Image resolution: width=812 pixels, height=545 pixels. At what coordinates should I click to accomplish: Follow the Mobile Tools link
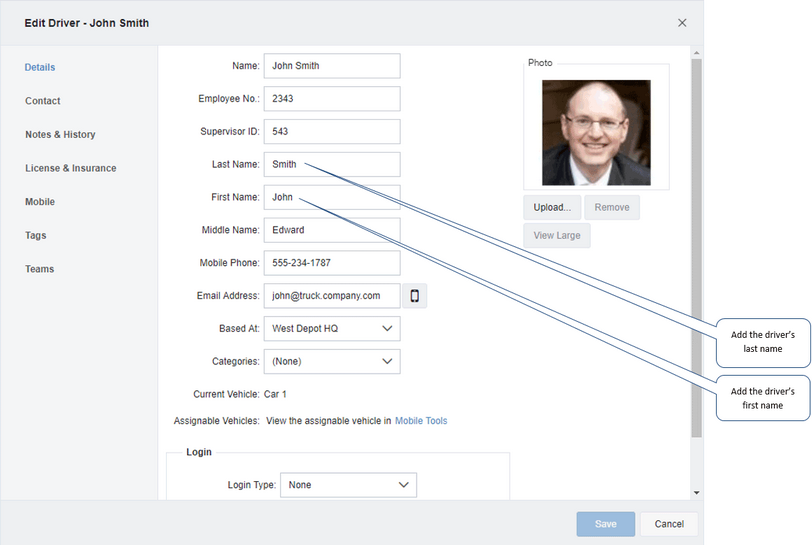point(421,421)
